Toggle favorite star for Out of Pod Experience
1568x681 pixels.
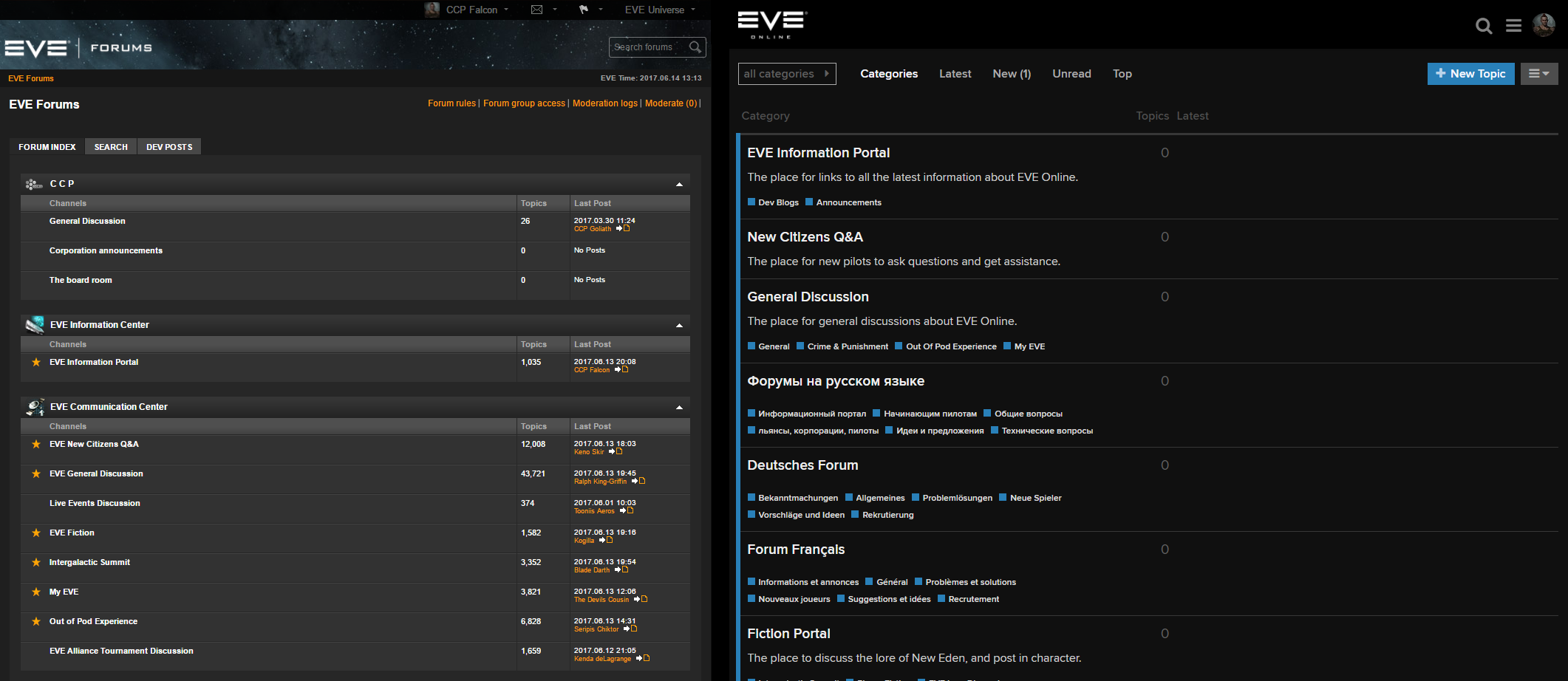pos(36,621)
